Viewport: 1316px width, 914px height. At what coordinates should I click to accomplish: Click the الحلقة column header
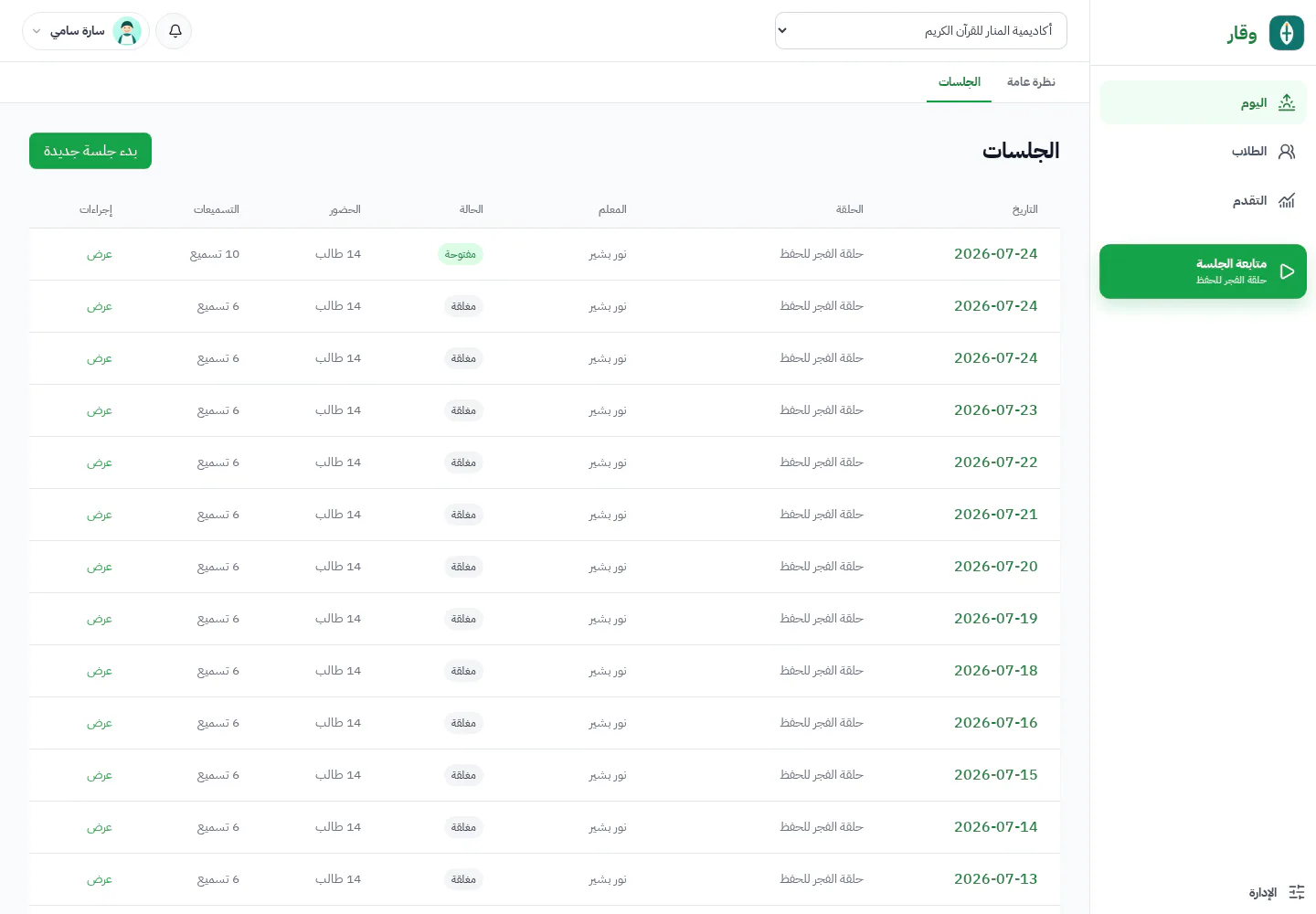pyautogui.click(x=849, y=209)
